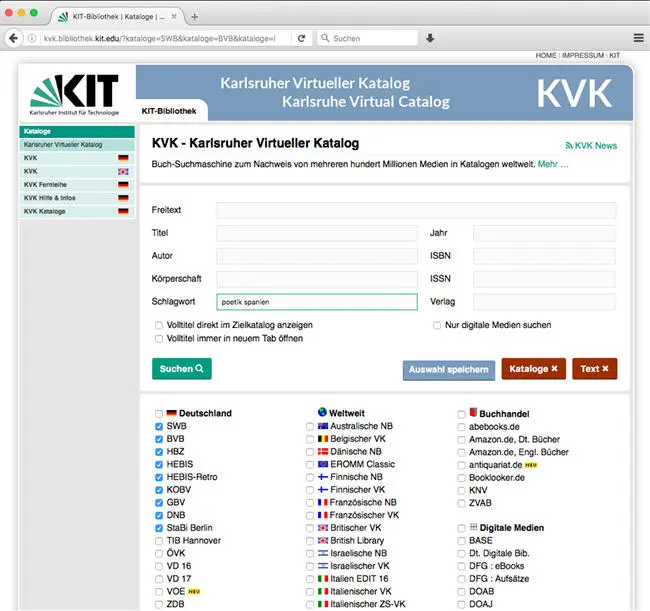Click the Israeli flag for Israelische NB
This screenshot has height=611, width=650.
(x=323, y=553)
